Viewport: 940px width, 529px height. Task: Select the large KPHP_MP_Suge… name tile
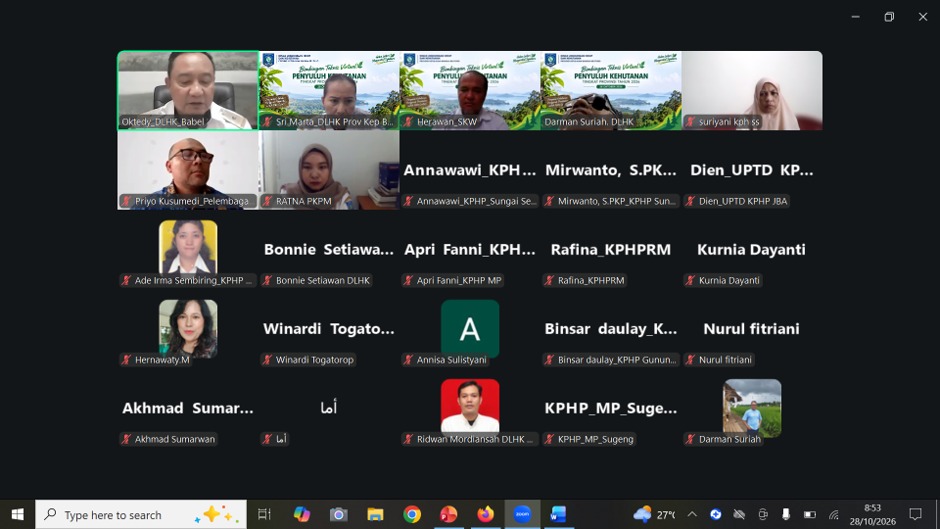[x=610, y=408]
